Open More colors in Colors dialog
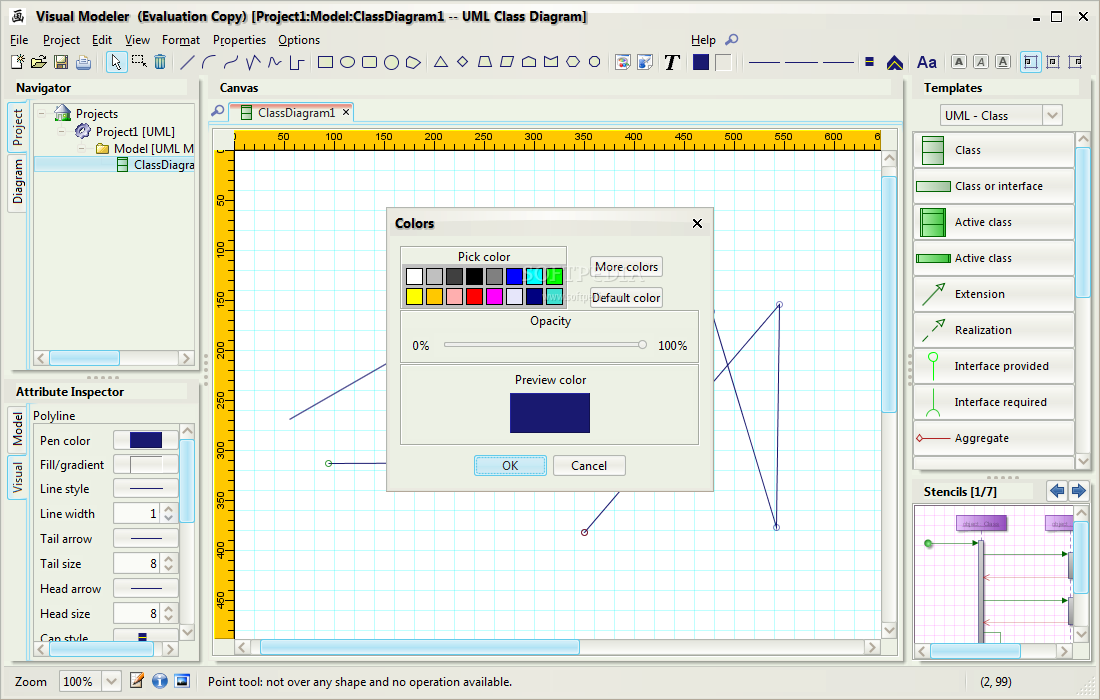Image resolution: width=1100 pixels, height=700 pixels. 626,267
